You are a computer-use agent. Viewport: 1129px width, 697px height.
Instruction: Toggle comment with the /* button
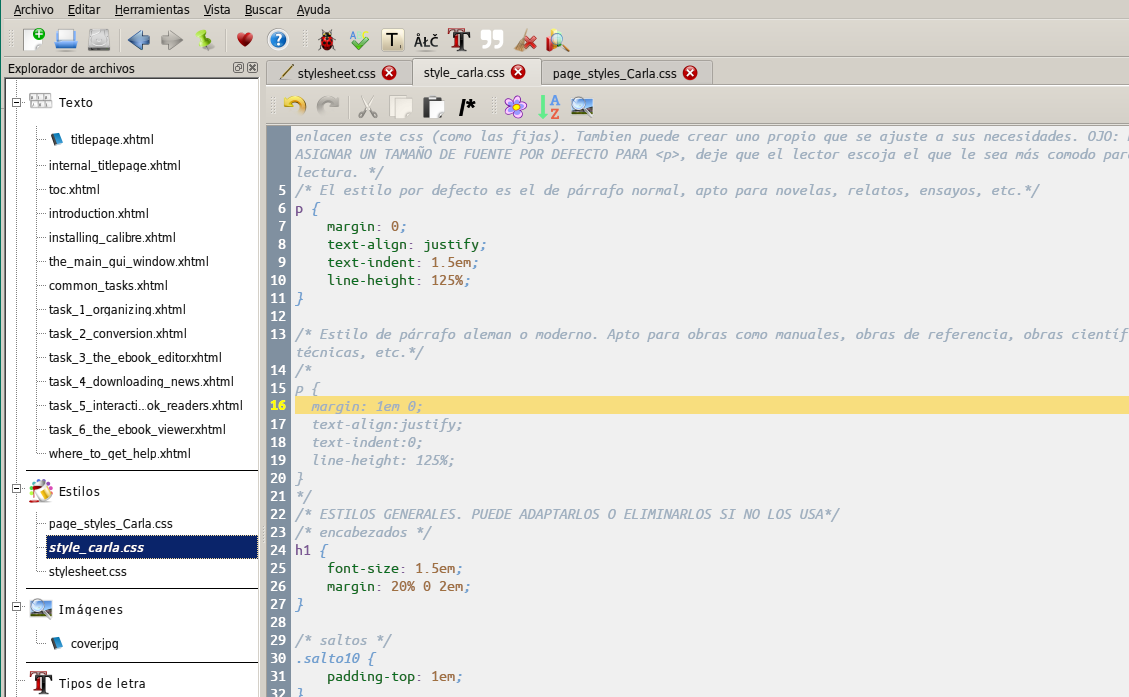click(467, 106)
